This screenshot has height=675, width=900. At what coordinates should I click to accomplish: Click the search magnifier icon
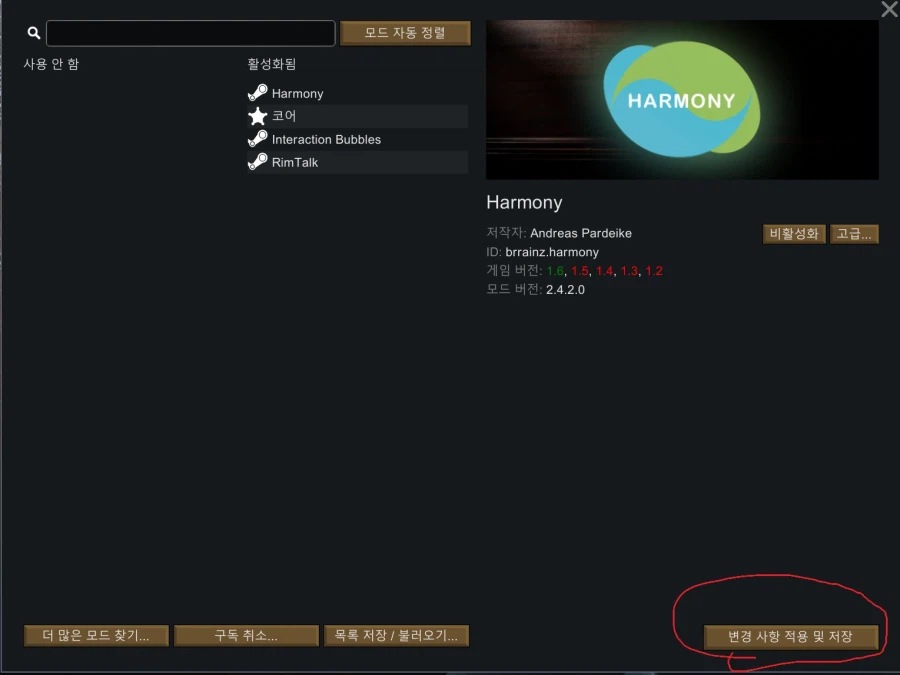(34, 33)
